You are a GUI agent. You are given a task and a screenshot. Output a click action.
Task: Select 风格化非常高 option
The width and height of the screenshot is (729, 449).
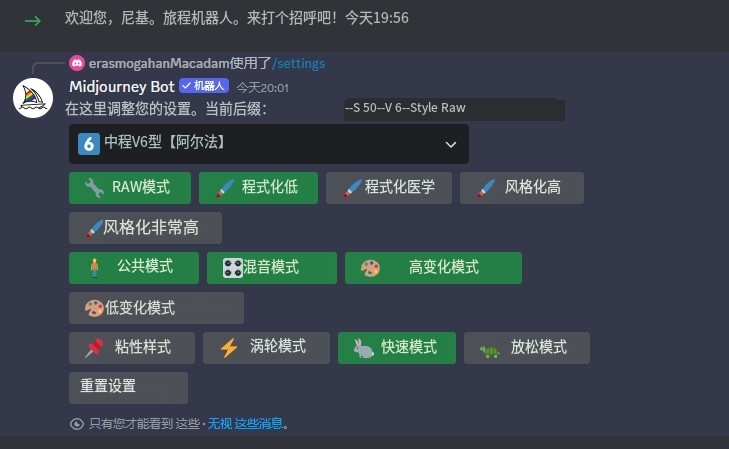[x=146, y=228]
